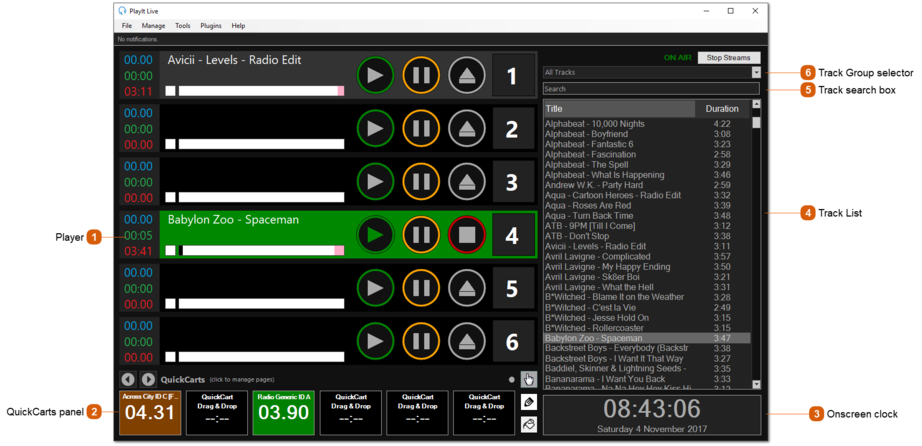The width and height of the screenshot is (922, 446).
Task: Play Avicii - Levels in player 1
Action: click(x=375, y=75)
